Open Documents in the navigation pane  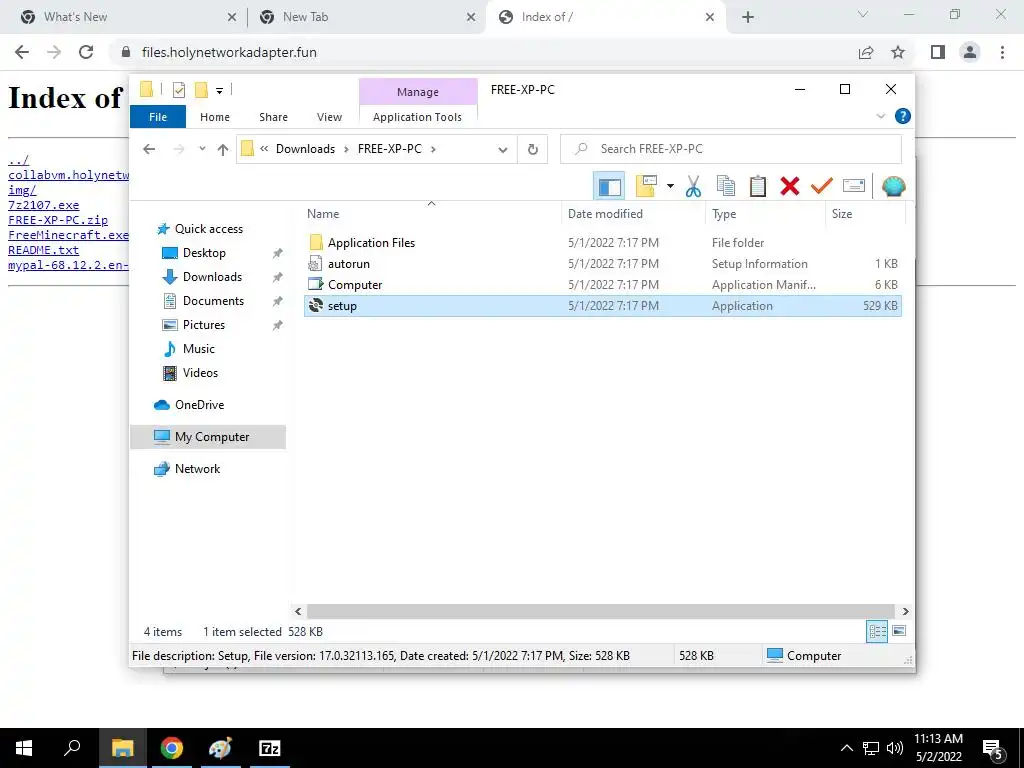click(x=213, y=301)
